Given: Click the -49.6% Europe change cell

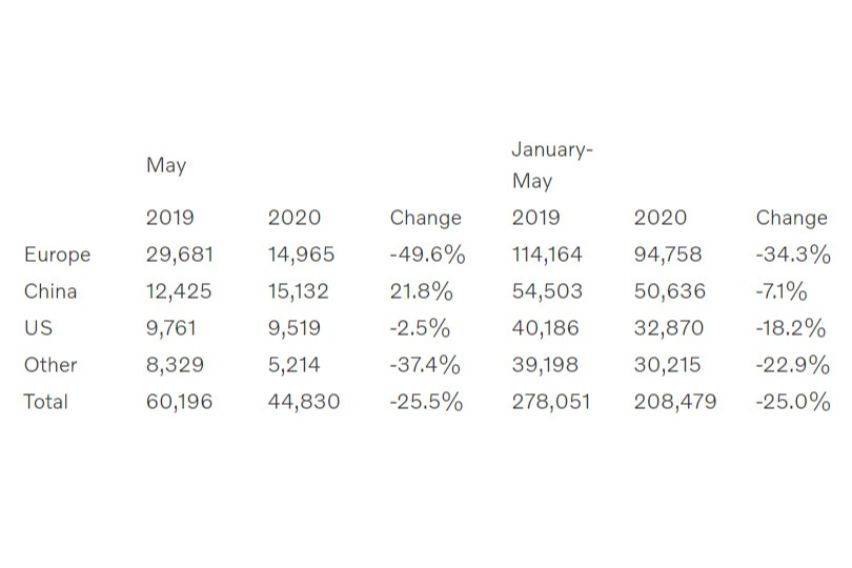Looking at the screenshot, I should (x=428, y=254).
